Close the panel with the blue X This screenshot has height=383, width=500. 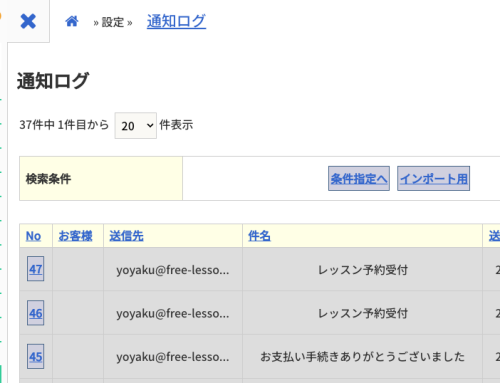[28, 21]
